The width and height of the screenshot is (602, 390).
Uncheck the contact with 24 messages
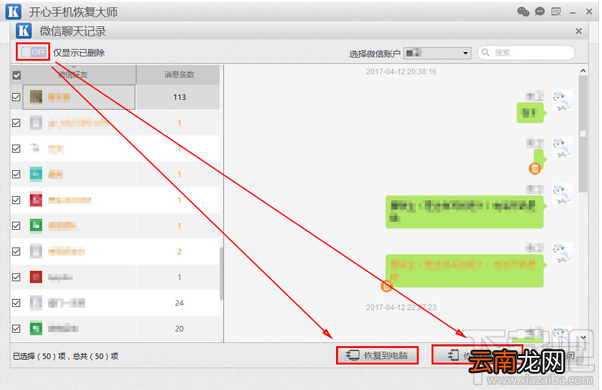(x=16, y=303)
